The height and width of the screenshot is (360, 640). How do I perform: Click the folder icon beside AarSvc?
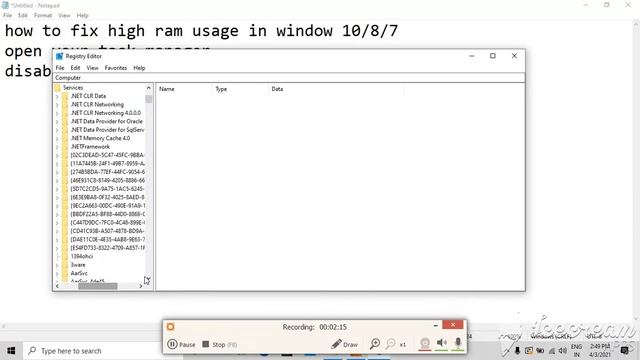click(65, 273)
